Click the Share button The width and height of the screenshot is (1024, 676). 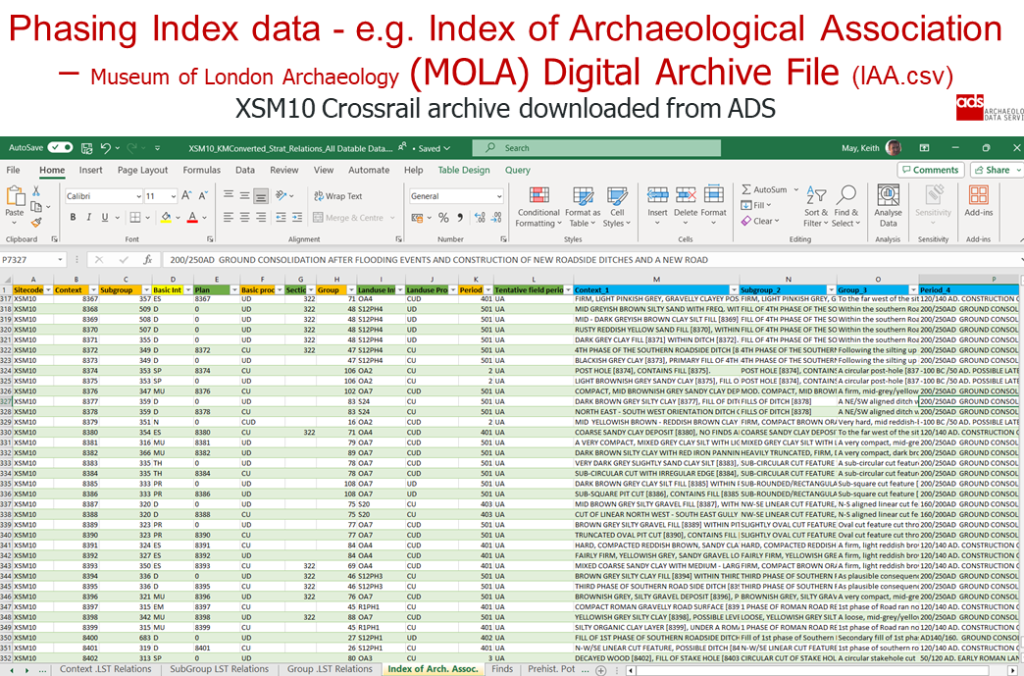996,169
